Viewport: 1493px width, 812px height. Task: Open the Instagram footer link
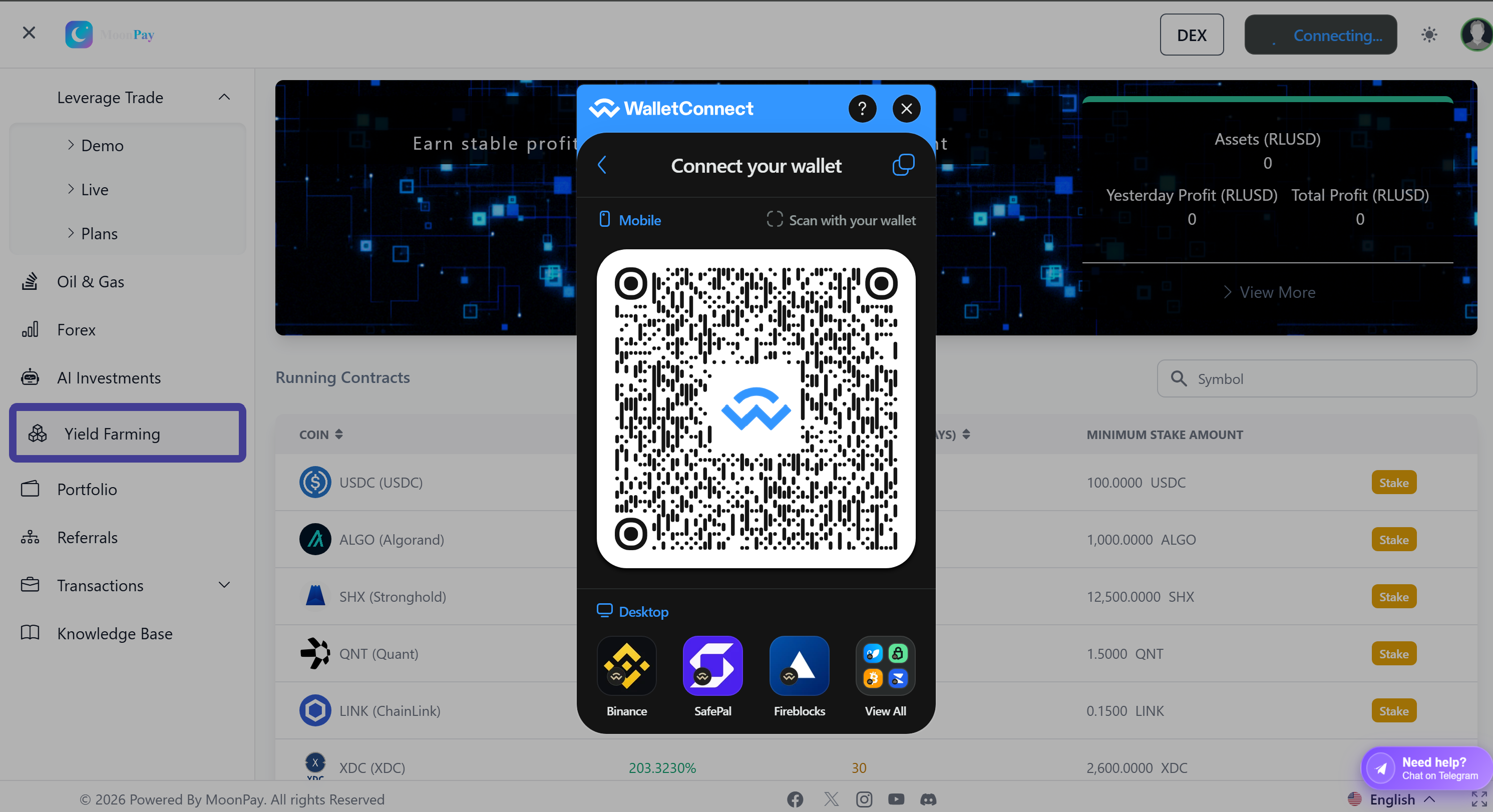[x=864, y=799]
